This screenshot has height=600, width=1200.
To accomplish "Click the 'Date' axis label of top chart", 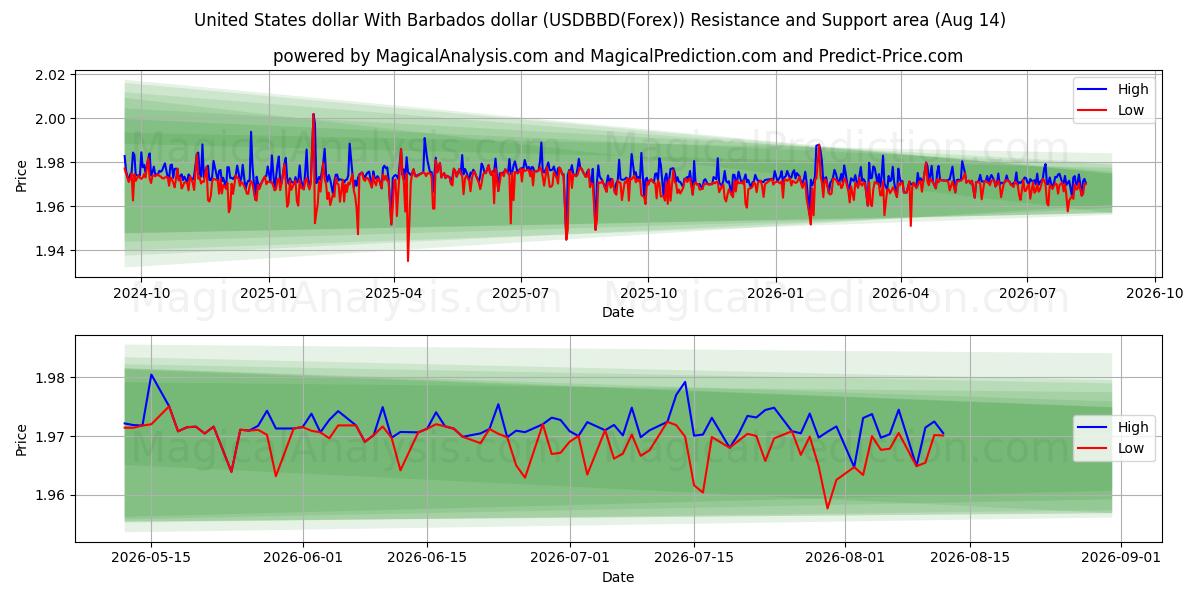I will (x=618, y=313).
